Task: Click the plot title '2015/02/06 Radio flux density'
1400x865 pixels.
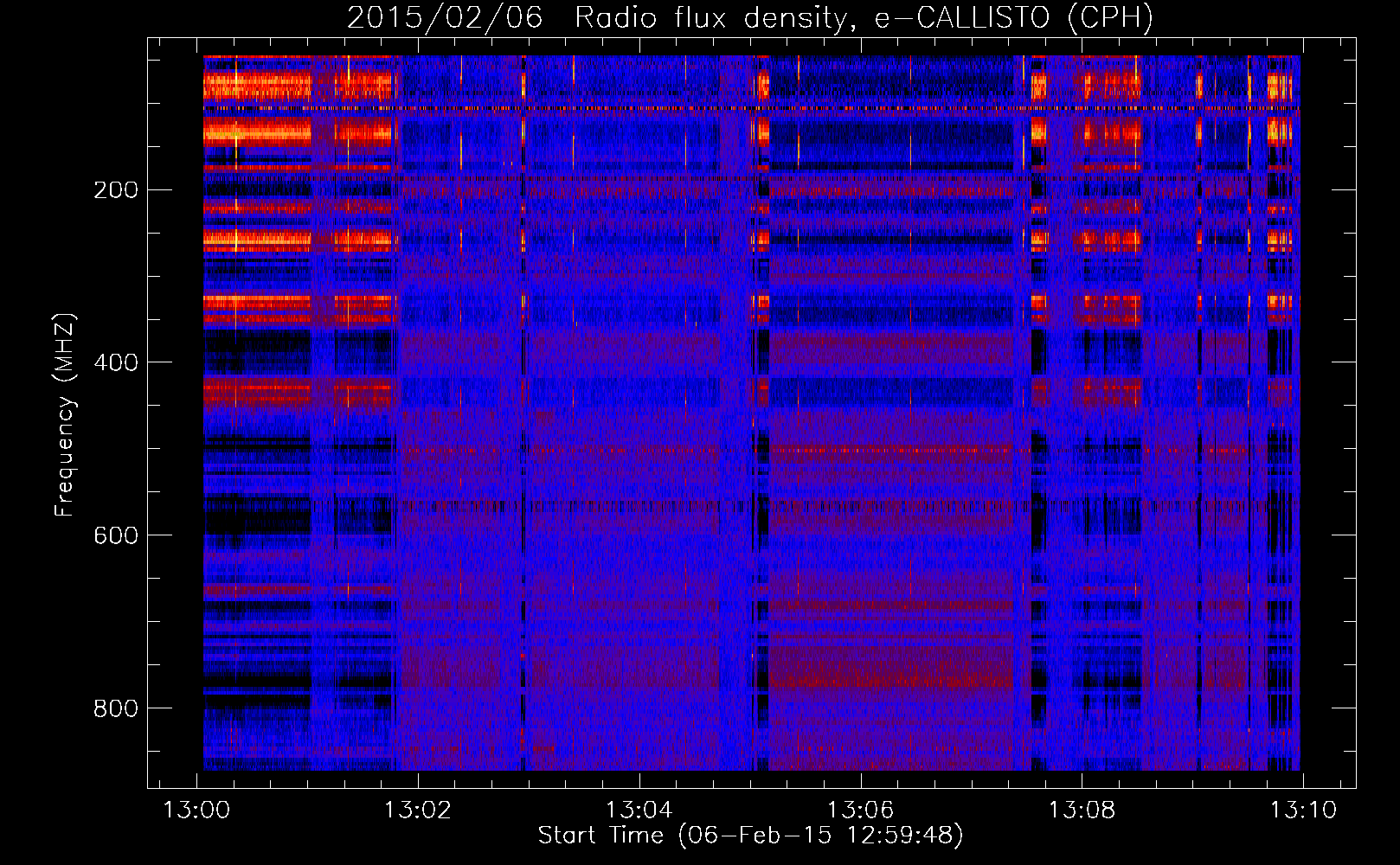Action: point(750,18)
